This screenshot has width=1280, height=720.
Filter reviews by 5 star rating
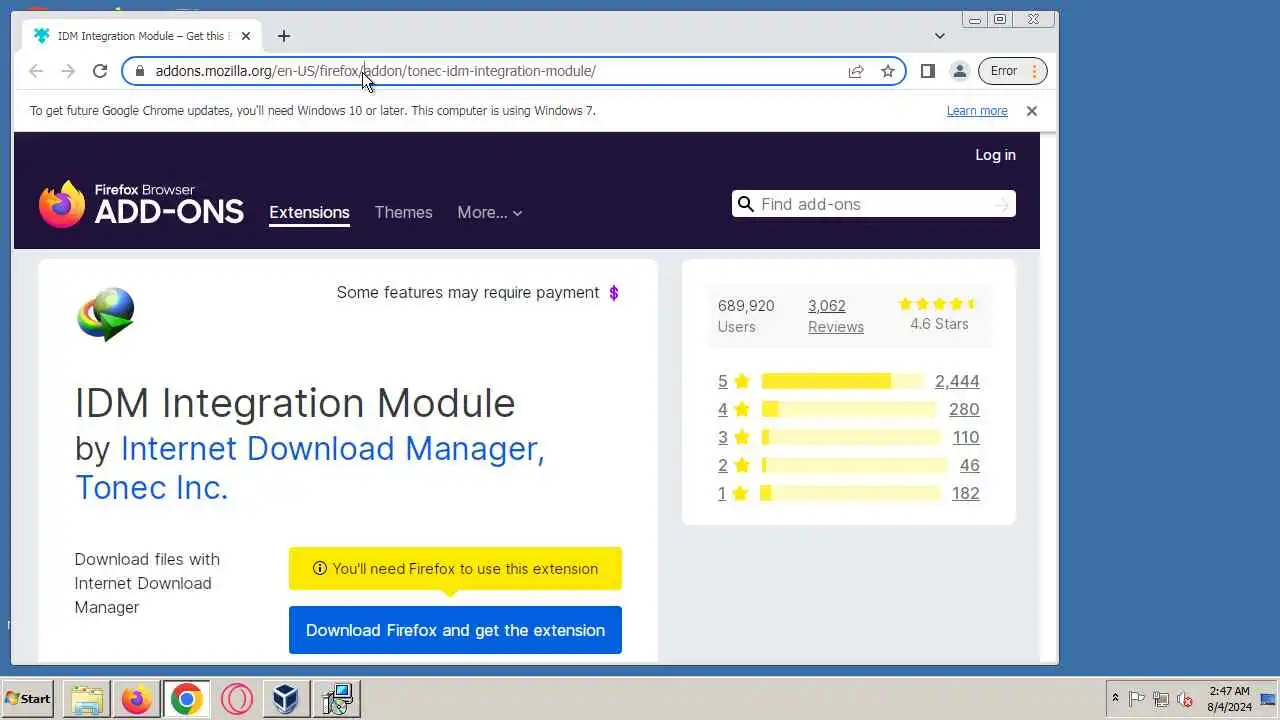[733, 381]
